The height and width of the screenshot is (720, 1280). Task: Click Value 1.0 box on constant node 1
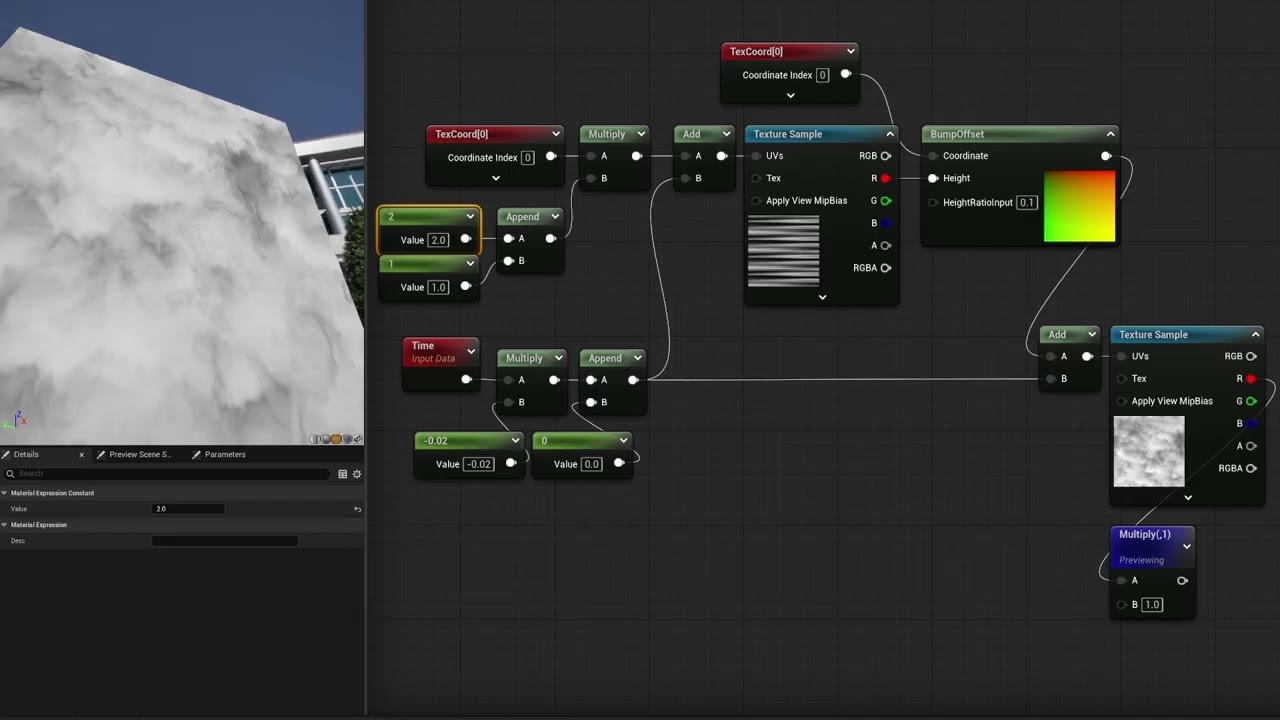(x=438, y=287)
